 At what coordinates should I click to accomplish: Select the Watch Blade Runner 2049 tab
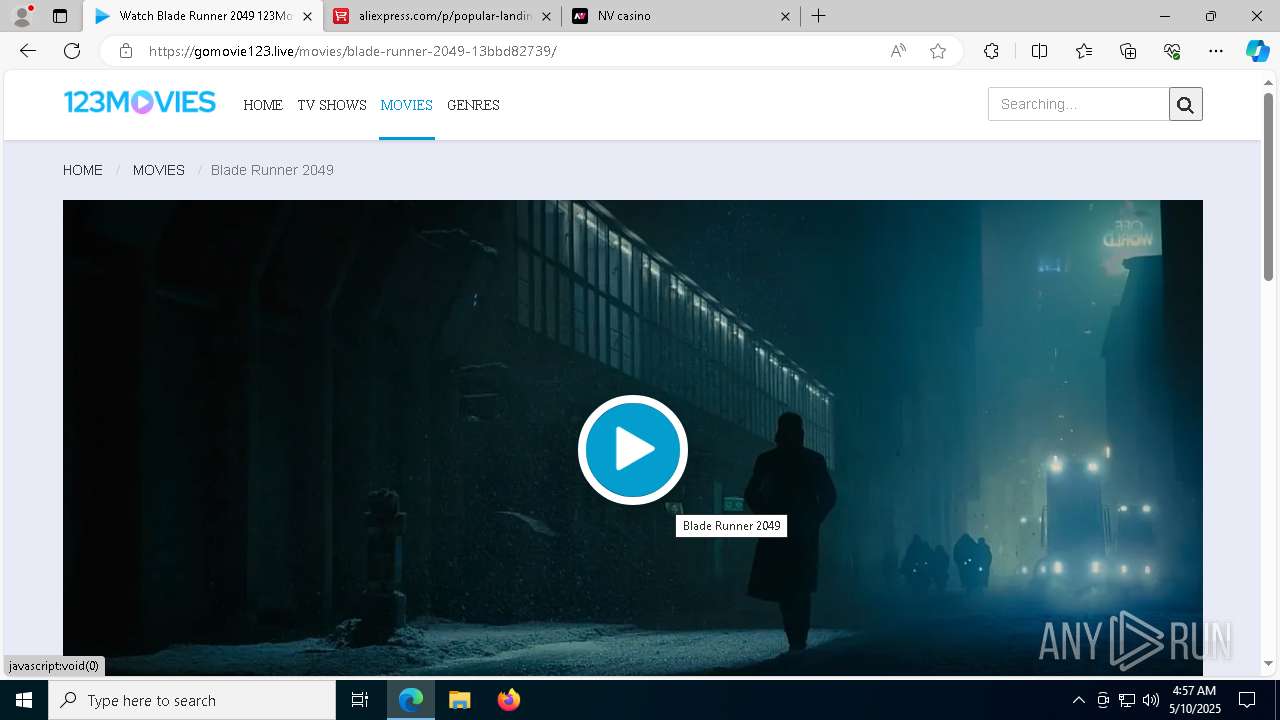click(203, 16)
